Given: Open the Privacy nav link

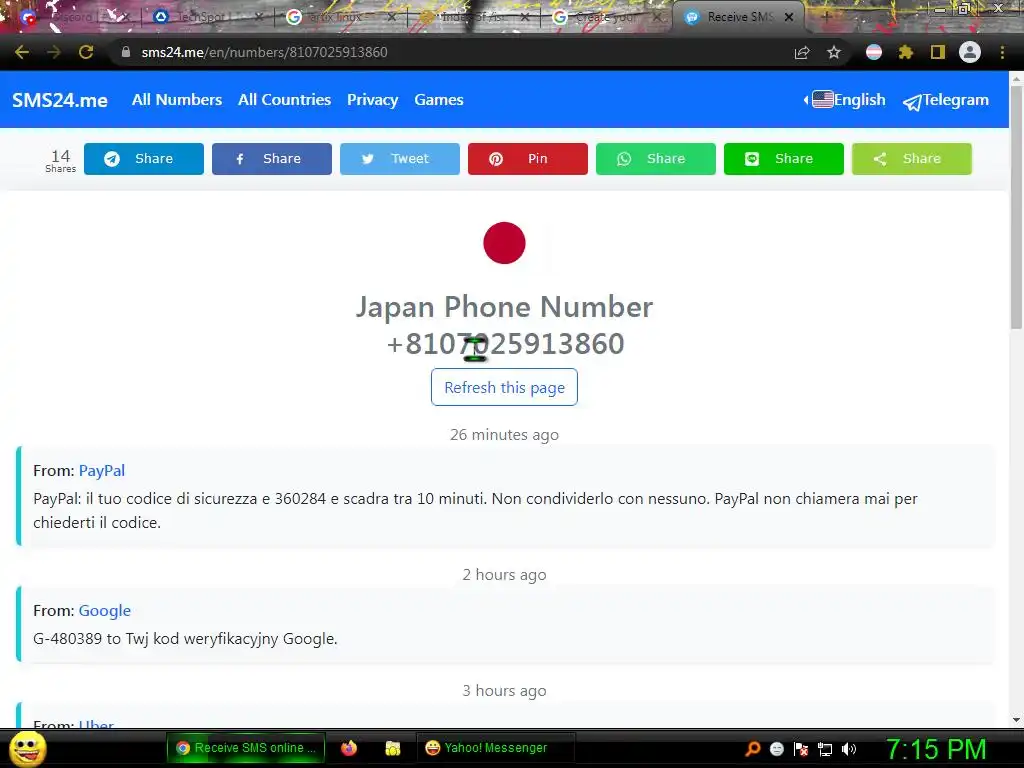Looking at the screenshot, I should [372, 100].
